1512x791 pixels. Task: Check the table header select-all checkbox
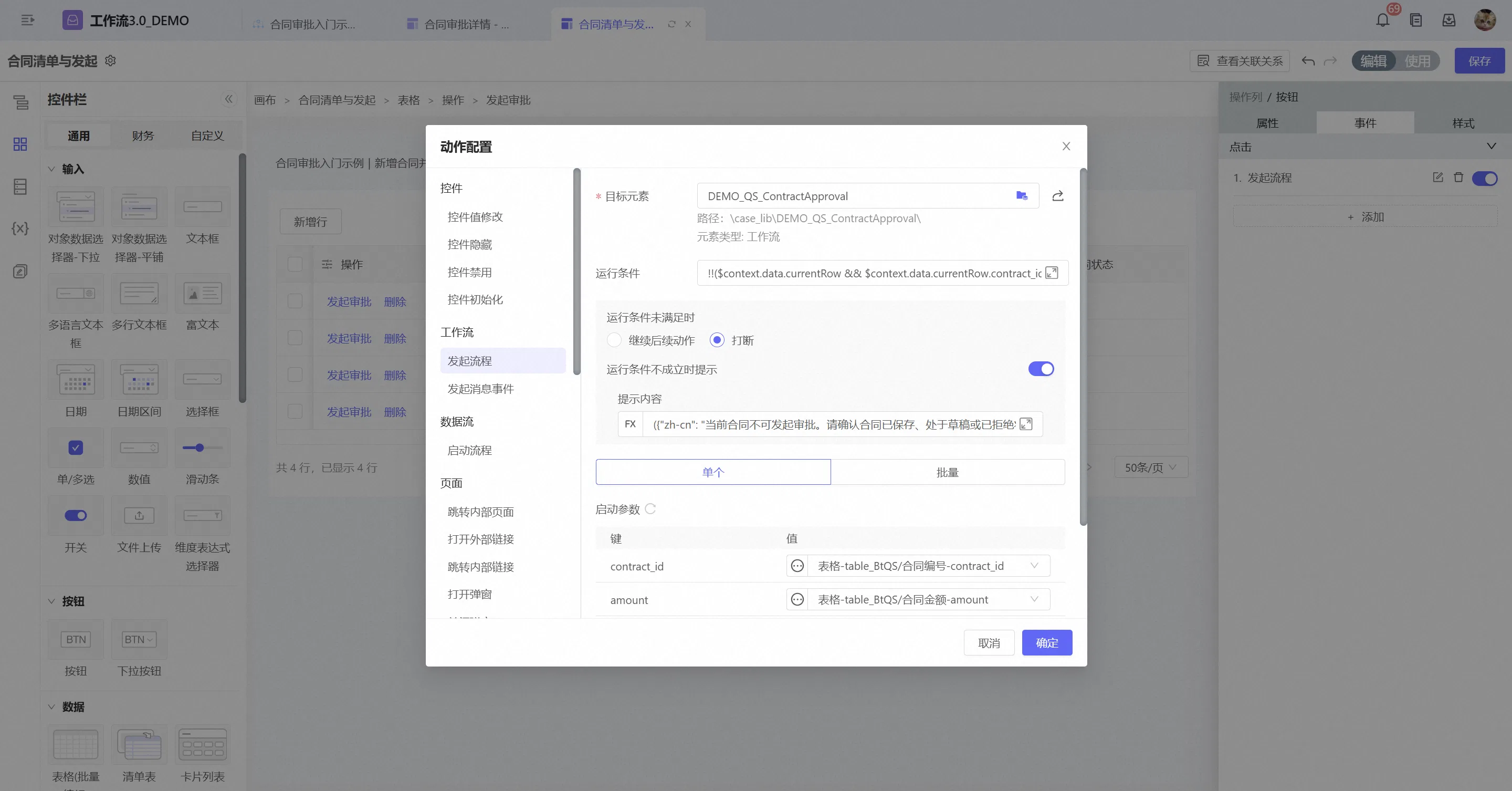[x=295, y=264]
